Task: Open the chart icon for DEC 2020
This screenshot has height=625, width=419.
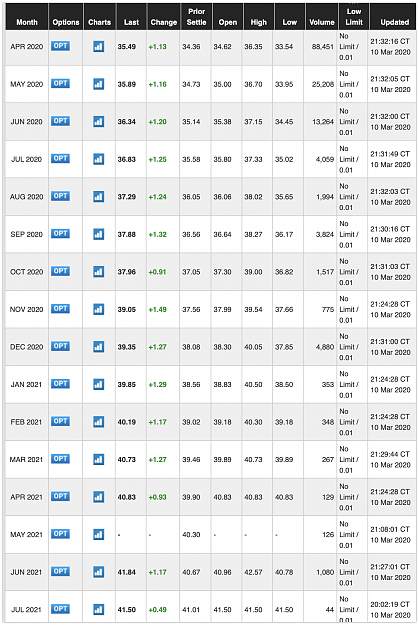Action: pyautogui.click(x=98, y=347)
